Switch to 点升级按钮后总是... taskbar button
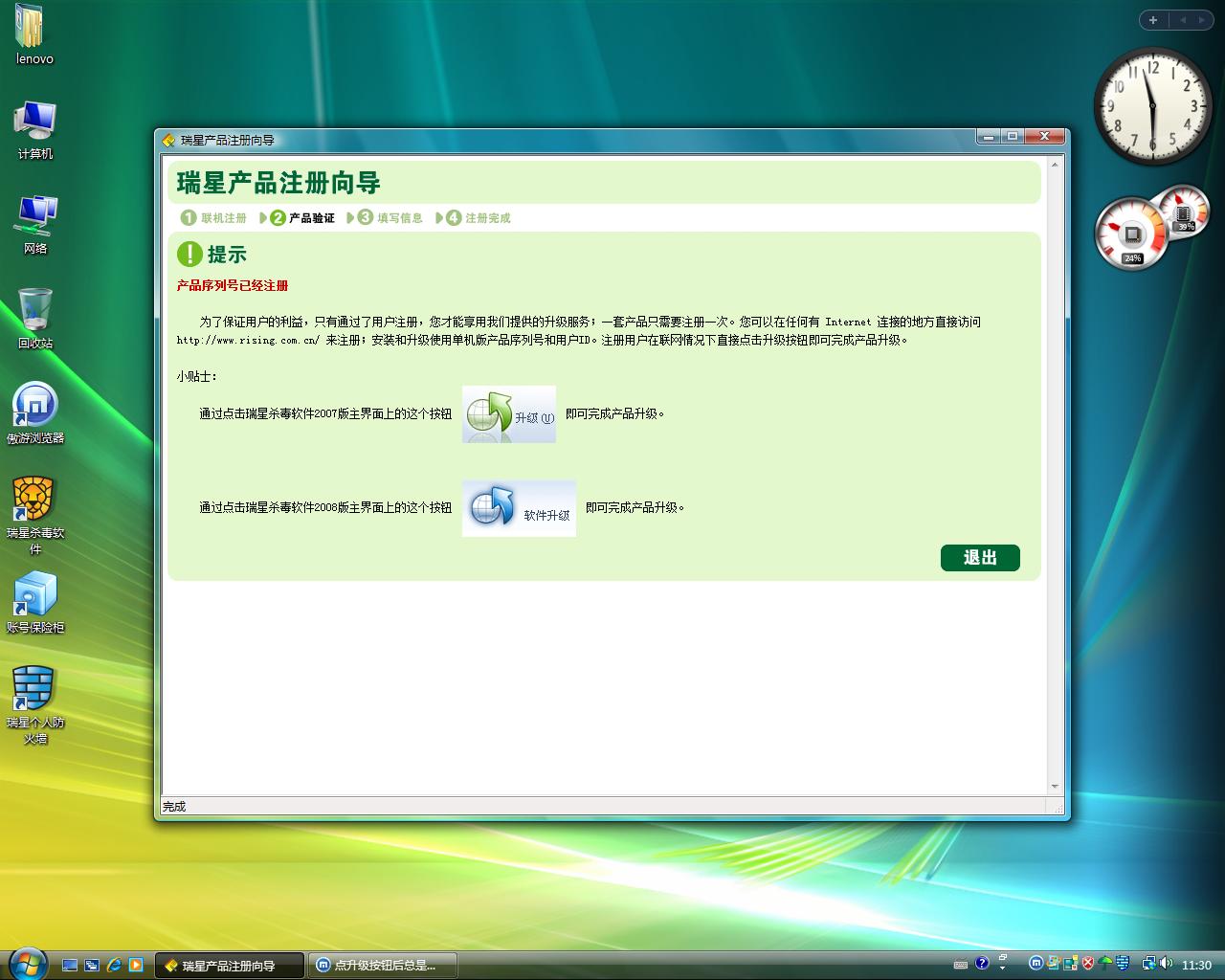Screen dimensions: 1225x980 pos(383,966)
